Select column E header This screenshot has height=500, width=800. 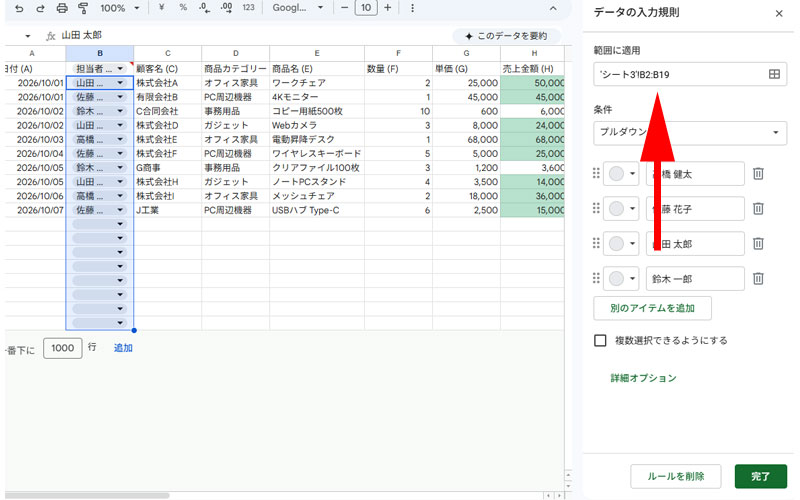coord(317,53)
